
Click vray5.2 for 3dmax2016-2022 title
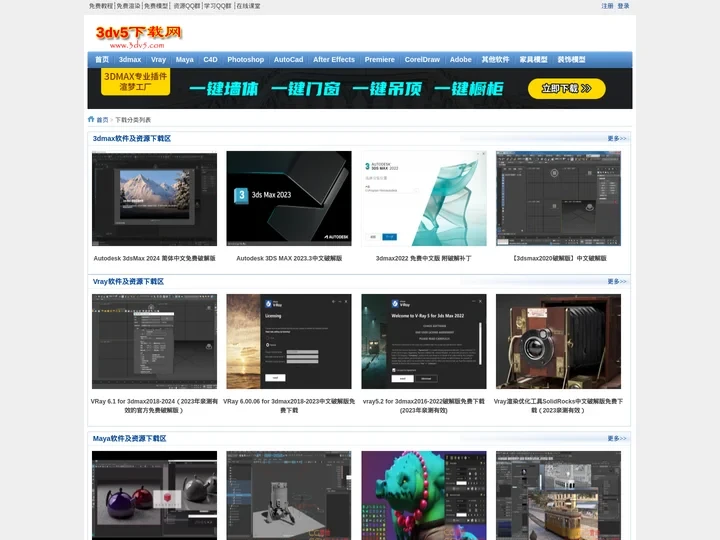[424, 406]
